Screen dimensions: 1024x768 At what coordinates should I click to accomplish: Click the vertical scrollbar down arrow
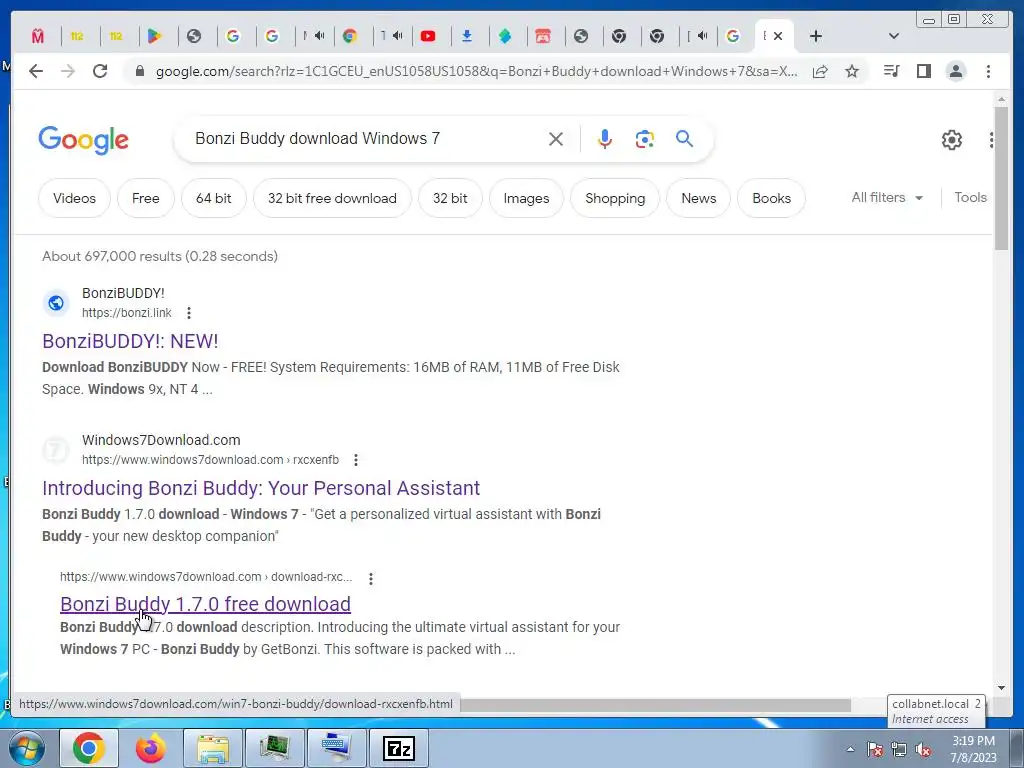[1001, 688]
